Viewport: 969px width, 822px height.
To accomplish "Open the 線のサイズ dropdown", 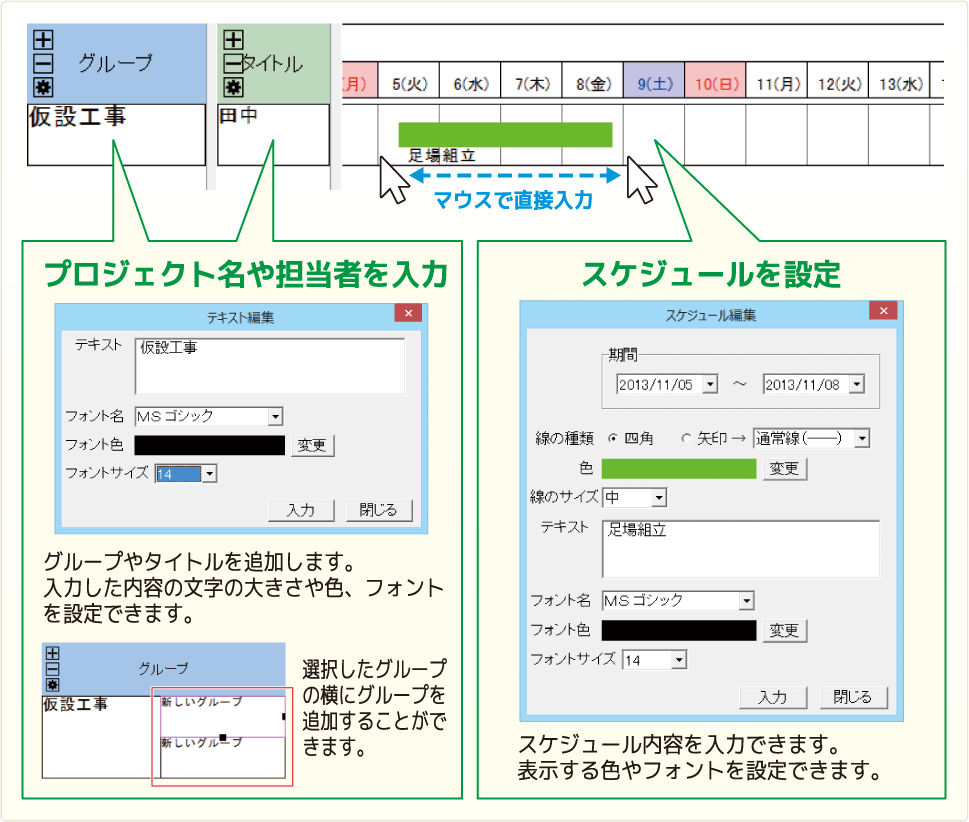I will (659, 498).
